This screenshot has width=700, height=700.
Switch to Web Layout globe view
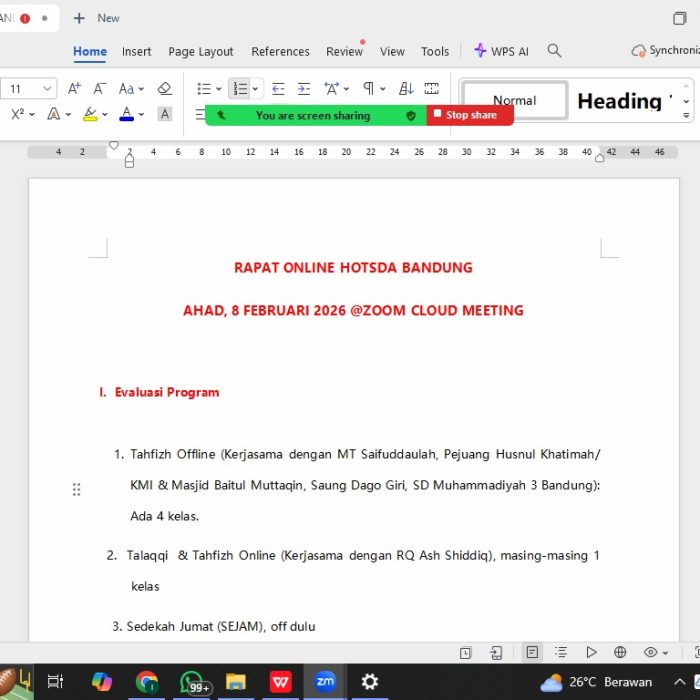click(x=620, y=652)
